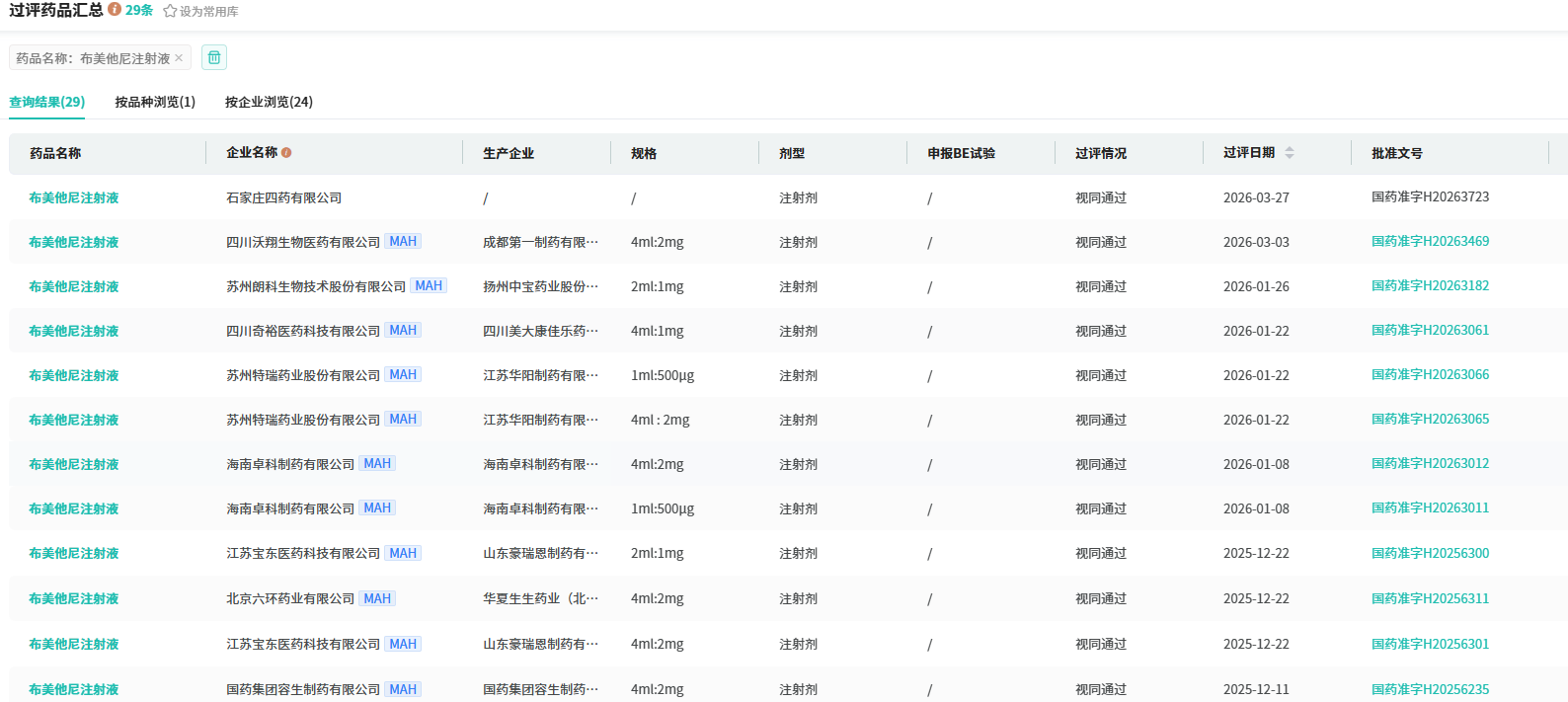Click the trash icon to clear filters

[x=214, y=57]
